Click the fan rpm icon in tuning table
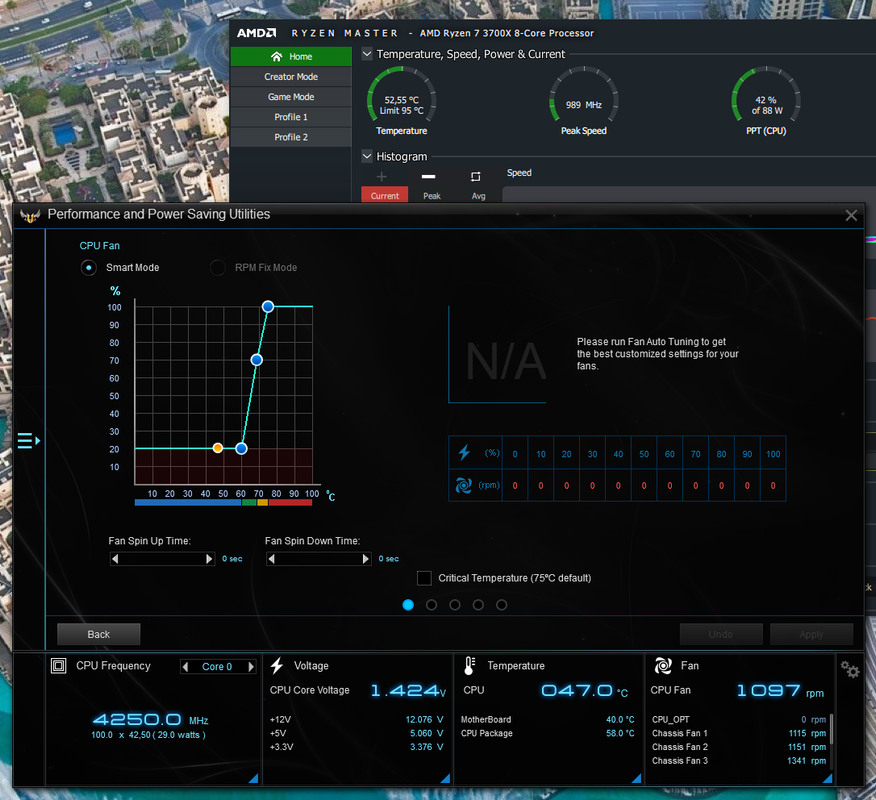This screenshot has width=876, height=800. (464, 485)
